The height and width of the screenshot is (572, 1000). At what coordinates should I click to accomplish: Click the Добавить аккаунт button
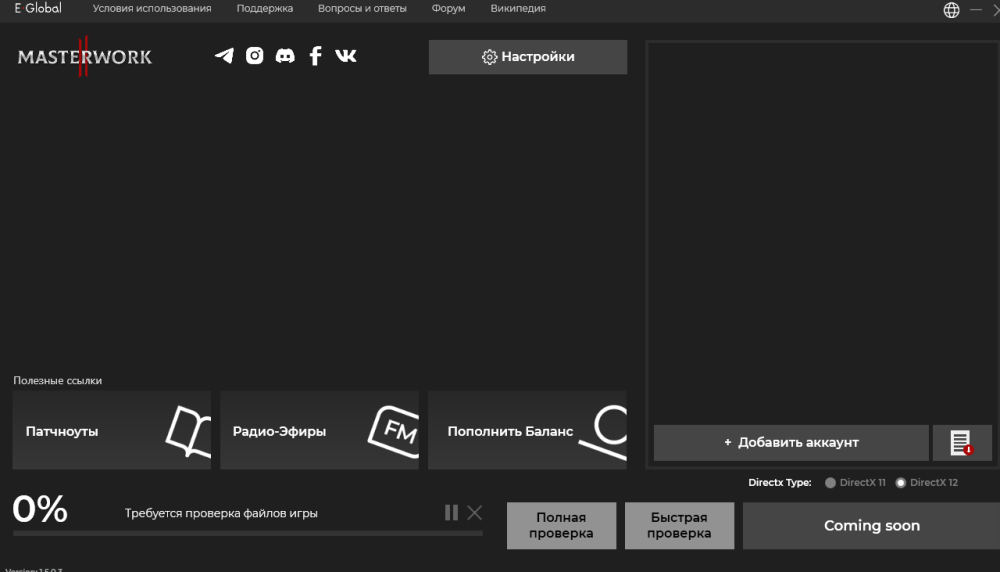[791, 443]
